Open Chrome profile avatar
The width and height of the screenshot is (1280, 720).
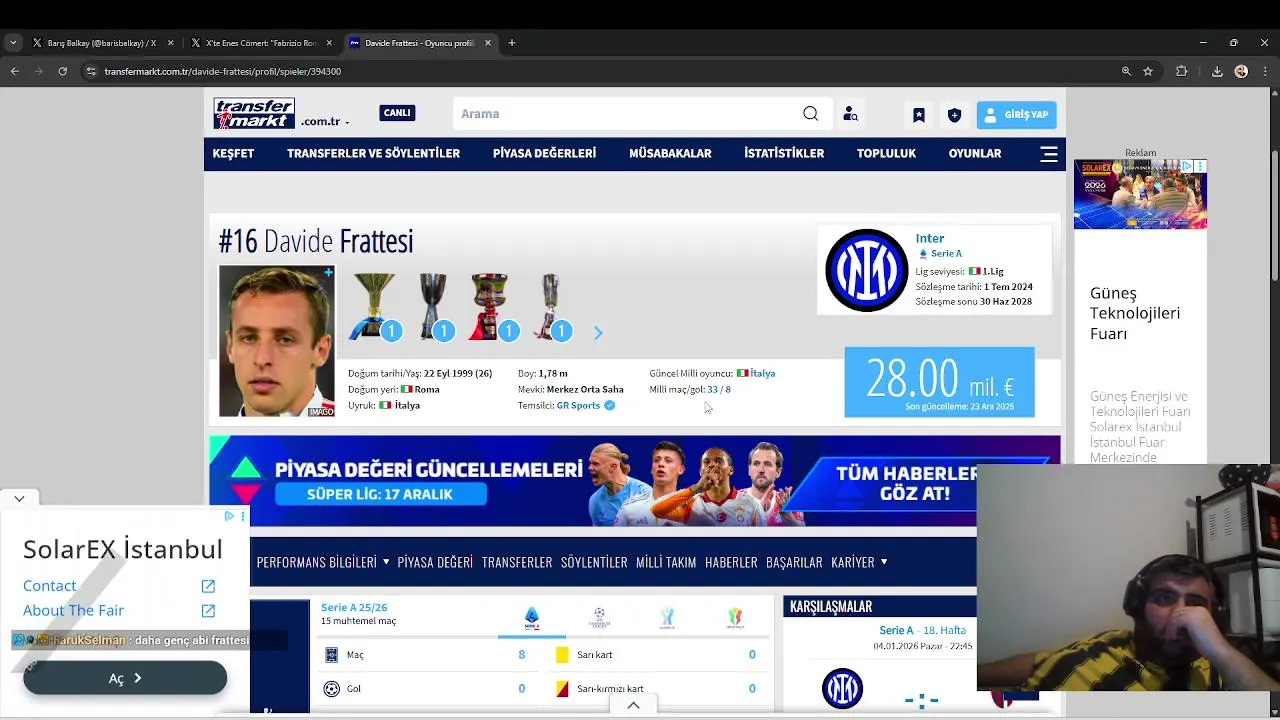pos(1241,71)
